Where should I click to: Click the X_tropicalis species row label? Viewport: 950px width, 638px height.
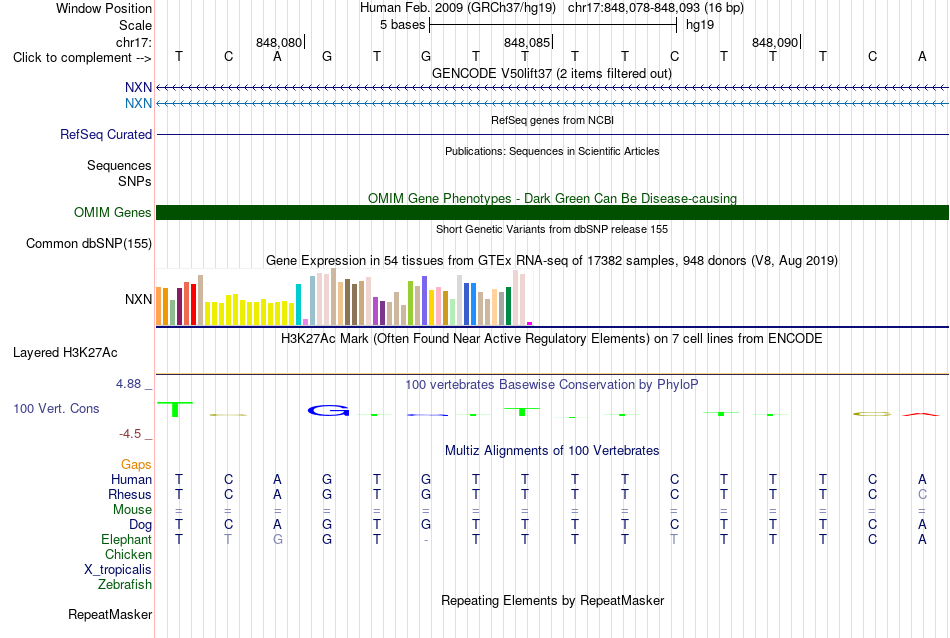click(118, 570)
